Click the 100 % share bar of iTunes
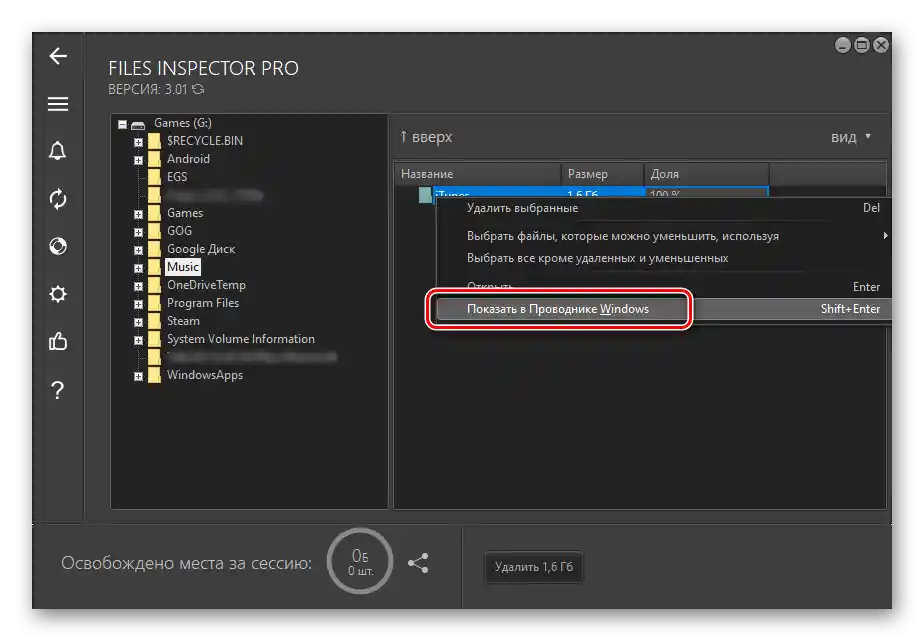 pyautogui.click(x=707, y=194)
